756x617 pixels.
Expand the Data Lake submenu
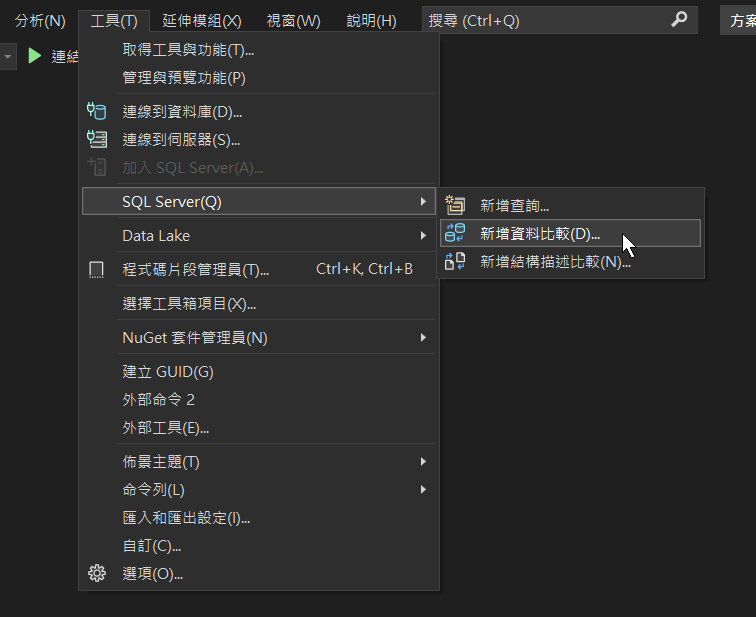pos(424,236)
